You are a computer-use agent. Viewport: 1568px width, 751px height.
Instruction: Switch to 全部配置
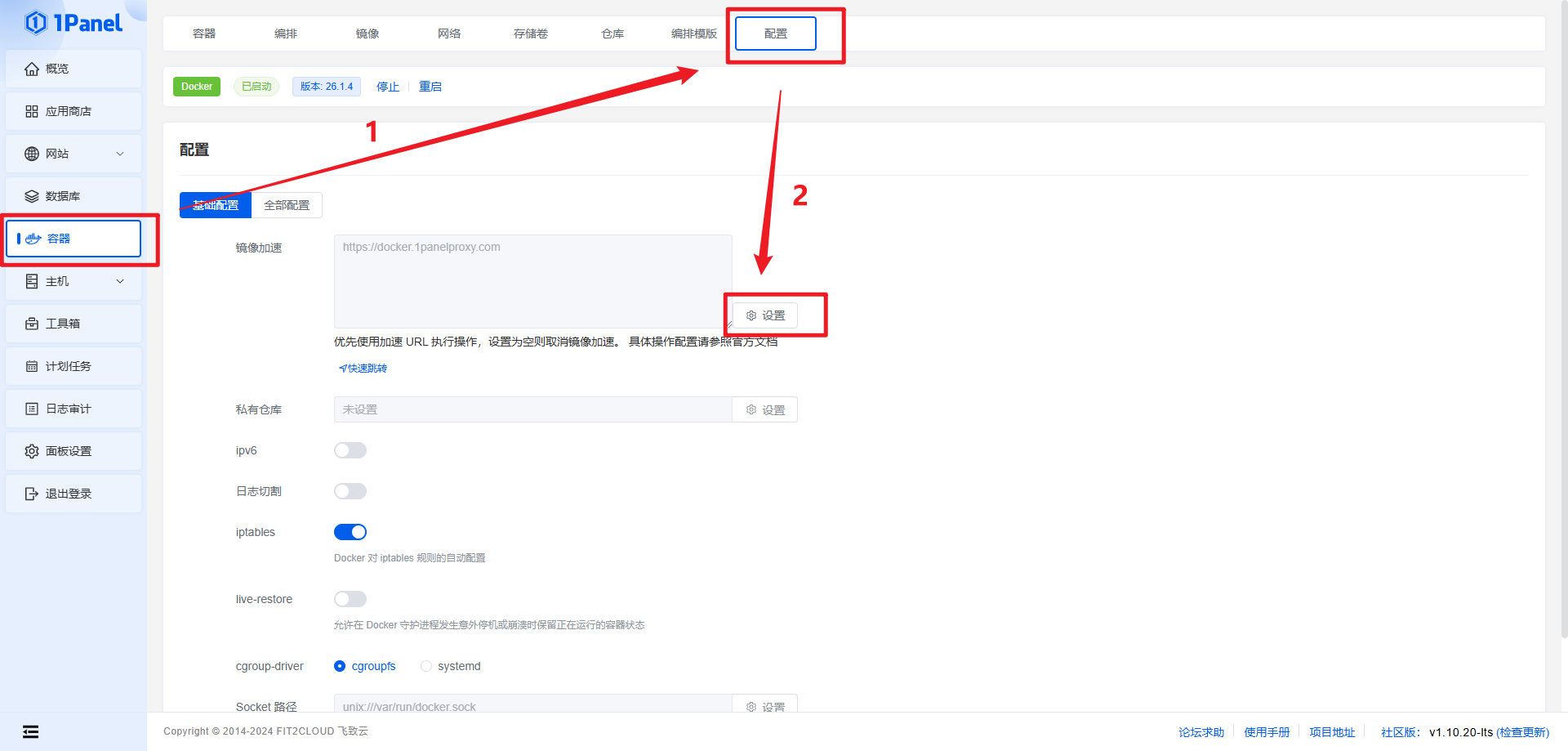pyautogui.click(x=287, y=205)
